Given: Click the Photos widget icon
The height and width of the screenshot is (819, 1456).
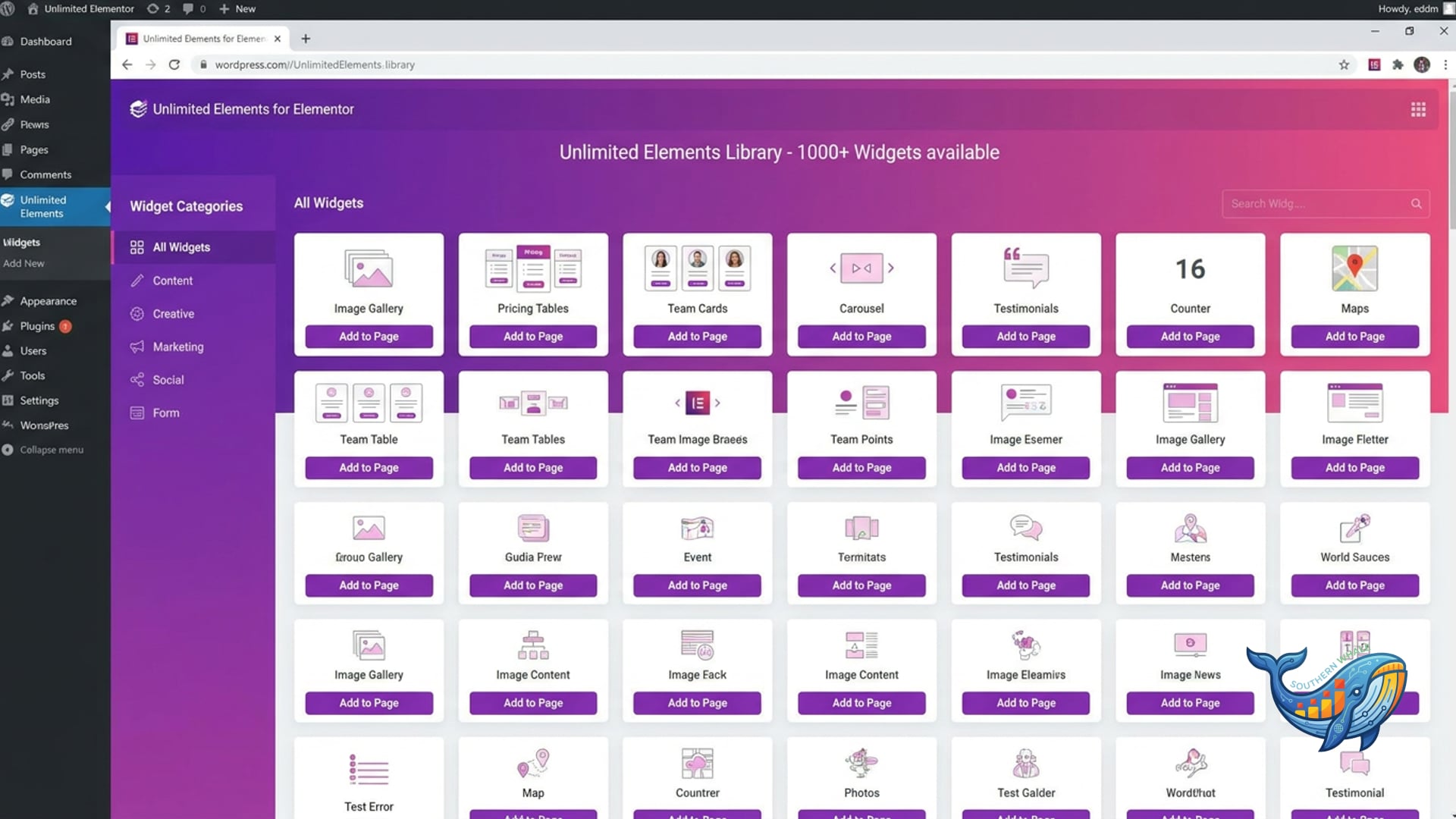Looking at the screenshot, I should [861, 763].
